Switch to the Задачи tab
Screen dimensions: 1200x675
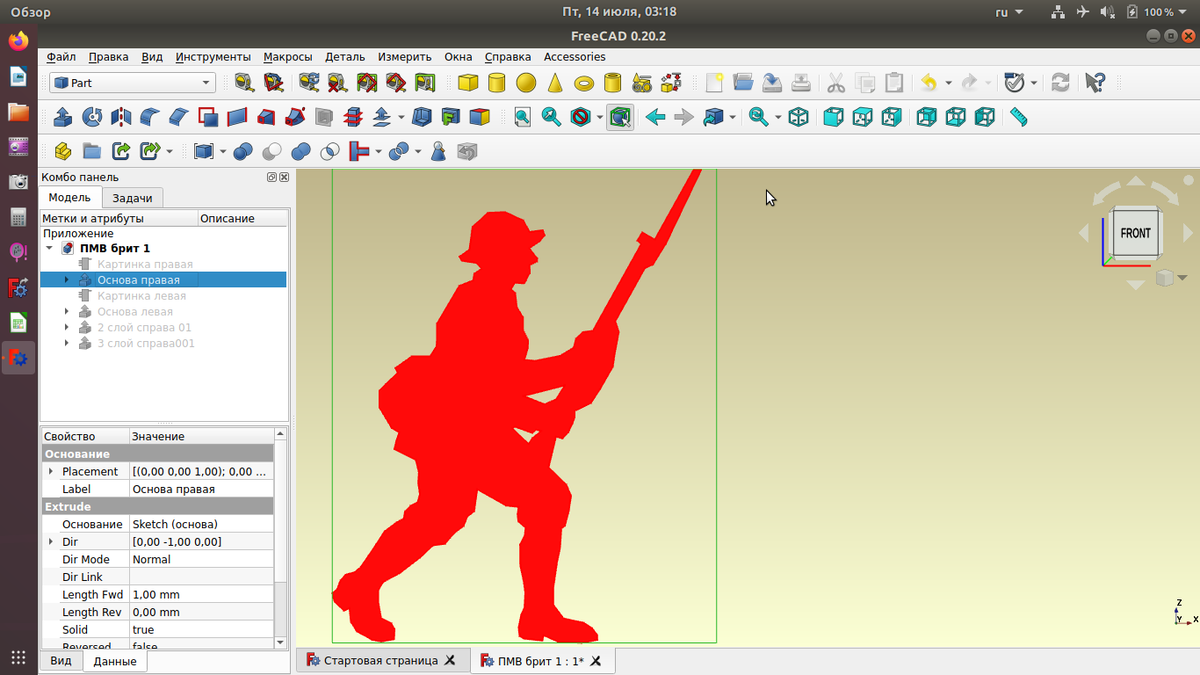pyautogui.click(x=133, y=198)
